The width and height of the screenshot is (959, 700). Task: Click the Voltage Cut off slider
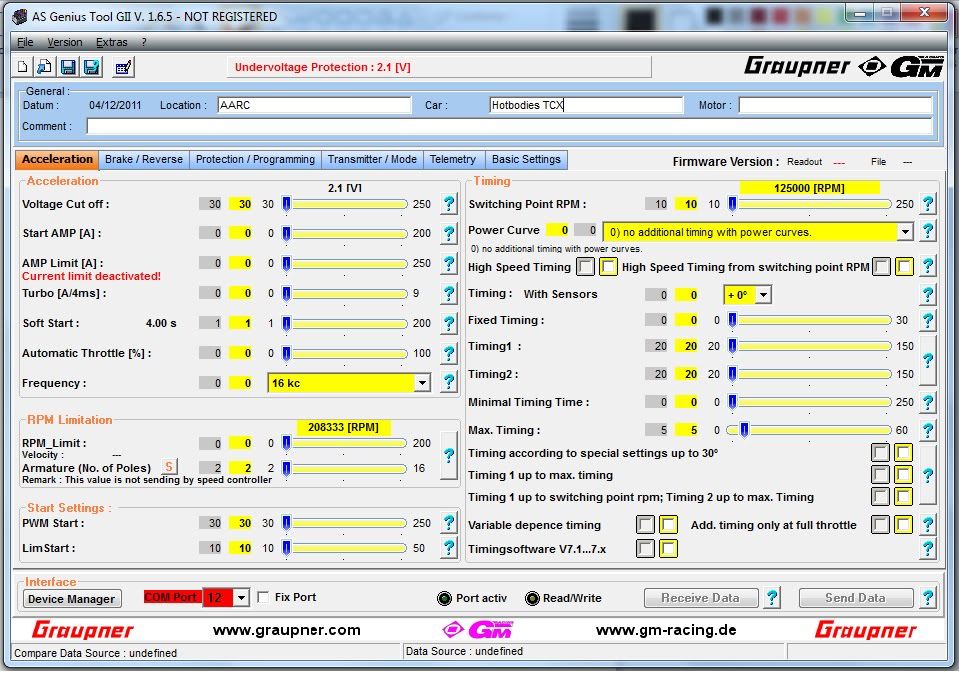click(344, 204)
